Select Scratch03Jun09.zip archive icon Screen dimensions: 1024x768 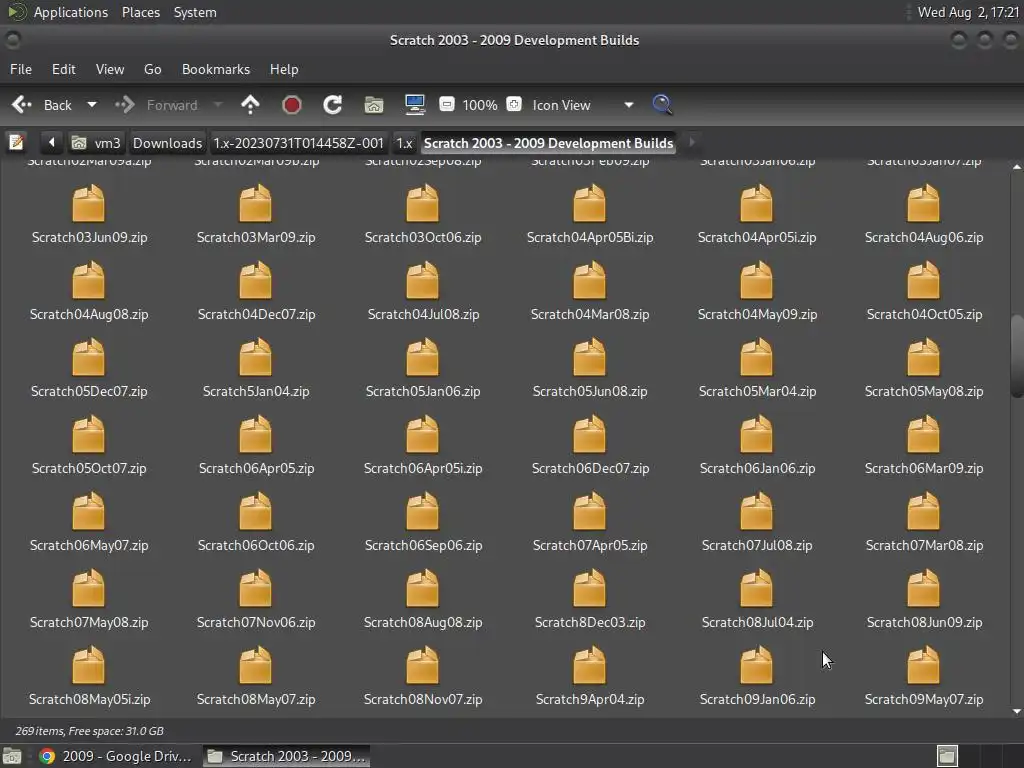pyautogui.click(x=88, y=204)
